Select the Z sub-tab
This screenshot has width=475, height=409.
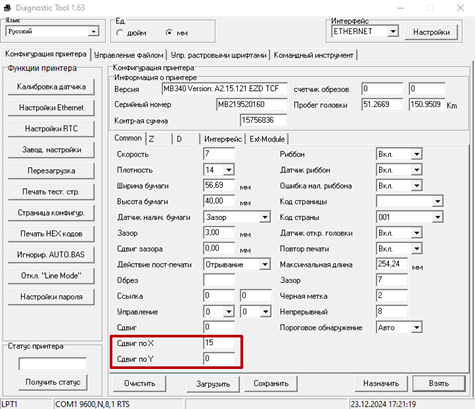click(x=159, y=139)
